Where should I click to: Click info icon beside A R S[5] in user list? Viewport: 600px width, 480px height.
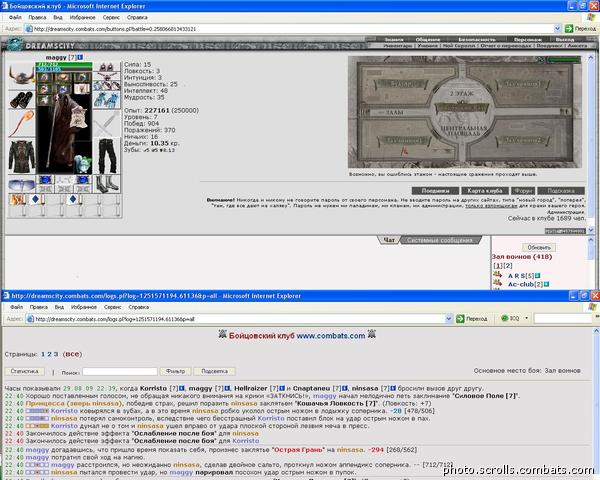pyautogui.click(x=538, y=276)
